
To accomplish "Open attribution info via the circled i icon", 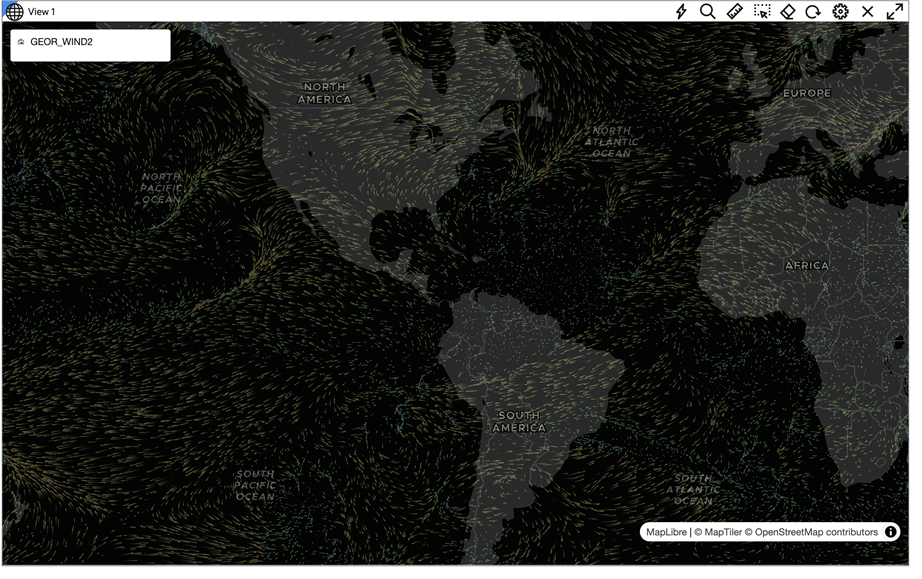I will pos(889,532).
